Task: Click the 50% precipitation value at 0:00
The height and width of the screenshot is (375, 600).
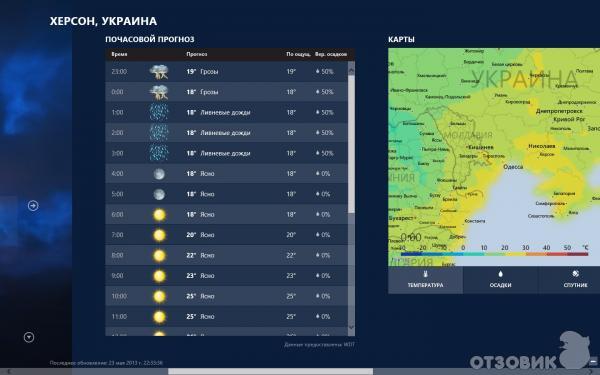Action: pyautogui.click(x=327, y=92)
